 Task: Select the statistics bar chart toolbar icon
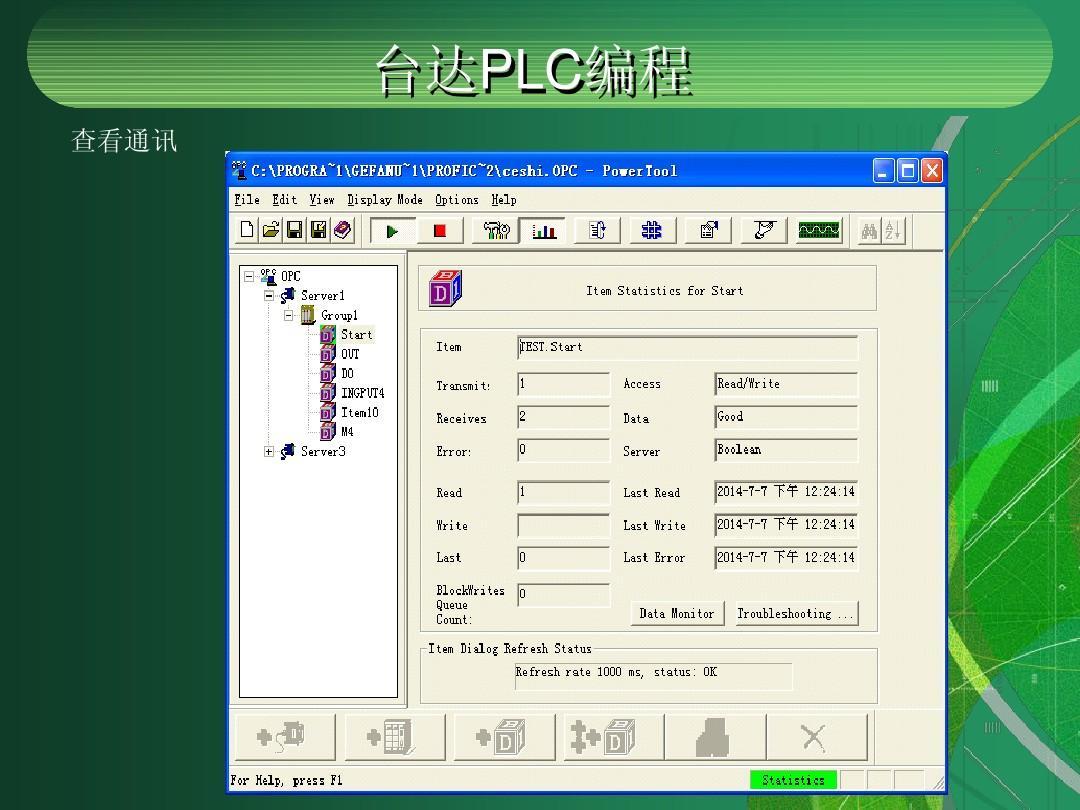click(543, 231)
